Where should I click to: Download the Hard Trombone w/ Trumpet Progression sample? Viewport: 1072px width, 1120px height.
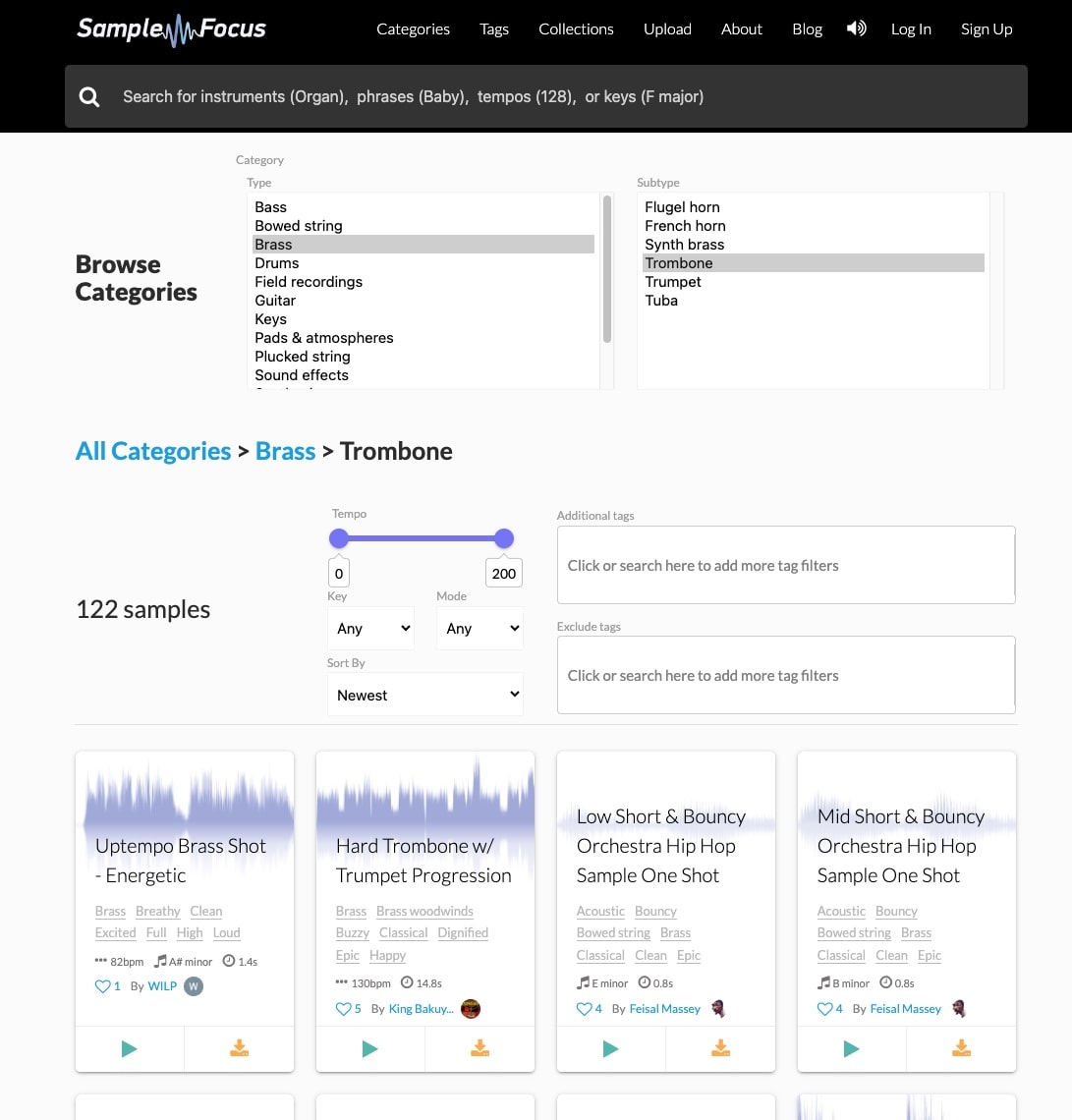(x=480, y=1048)
